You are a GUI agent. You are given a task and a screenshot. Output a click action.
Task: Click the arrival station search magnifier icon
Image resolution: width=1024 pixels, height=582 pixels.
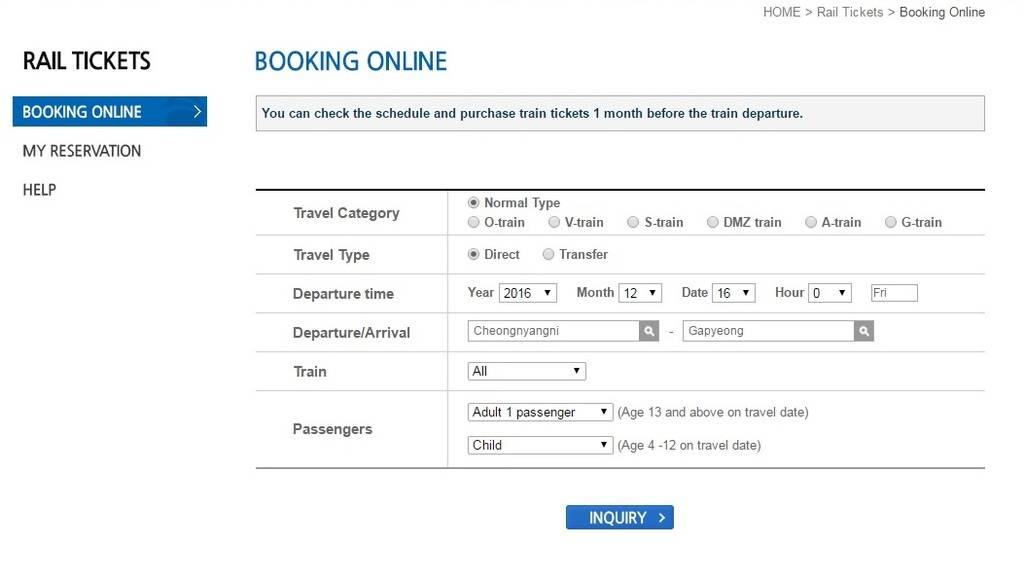(863, 331)
